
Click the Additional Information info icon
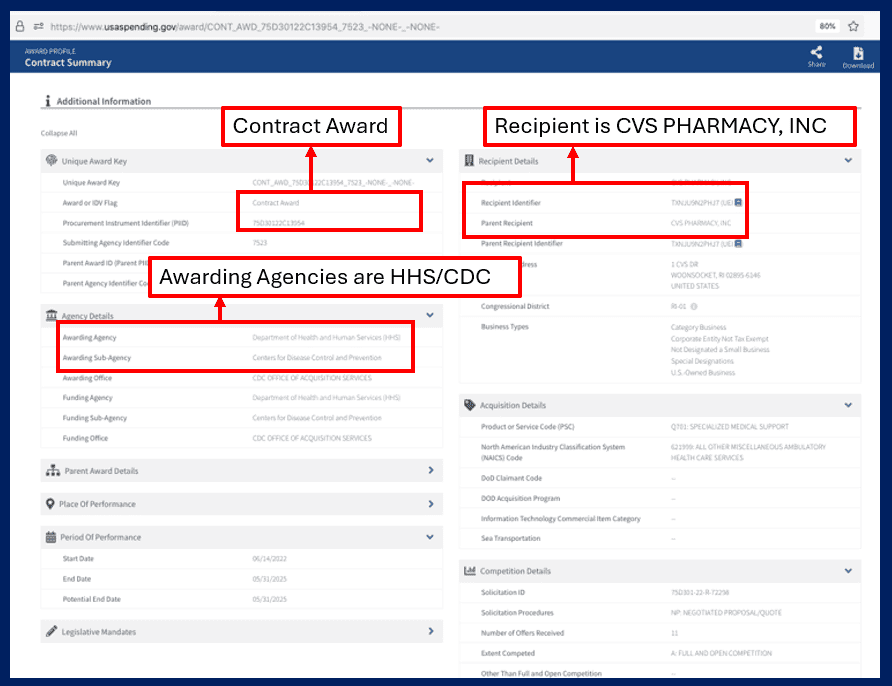[x=48, y=101]
